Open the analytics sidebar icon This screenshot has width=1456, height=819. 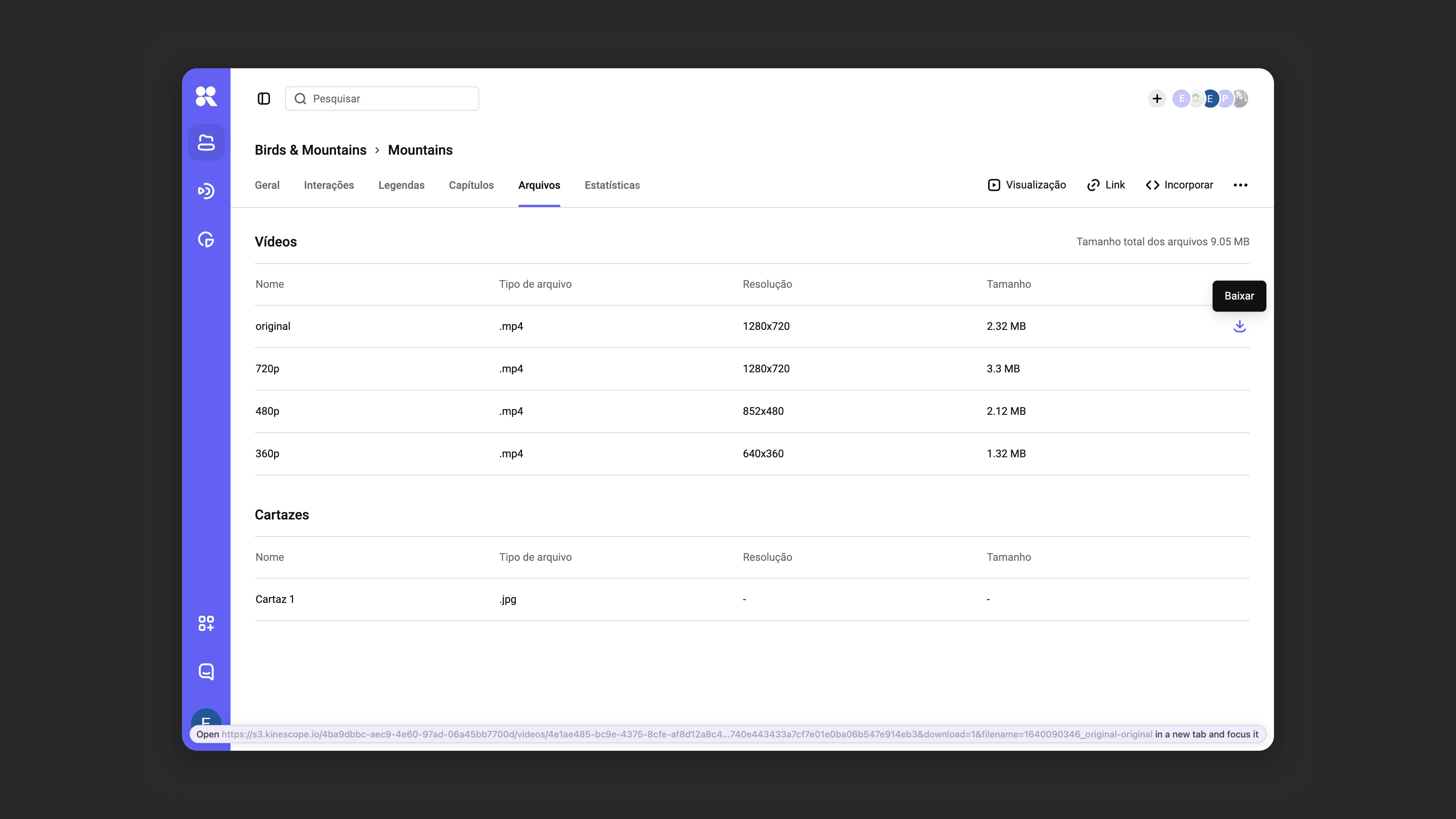click(x=206, y=240)
